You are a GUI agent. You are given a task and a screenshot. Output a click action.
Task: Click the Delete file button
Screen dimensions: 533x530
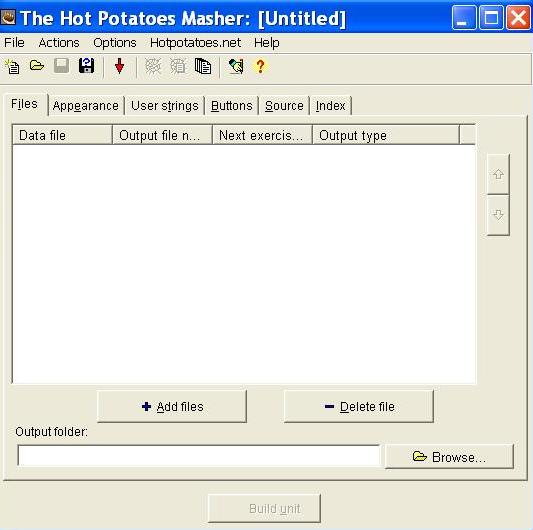[x=359, y=407]
